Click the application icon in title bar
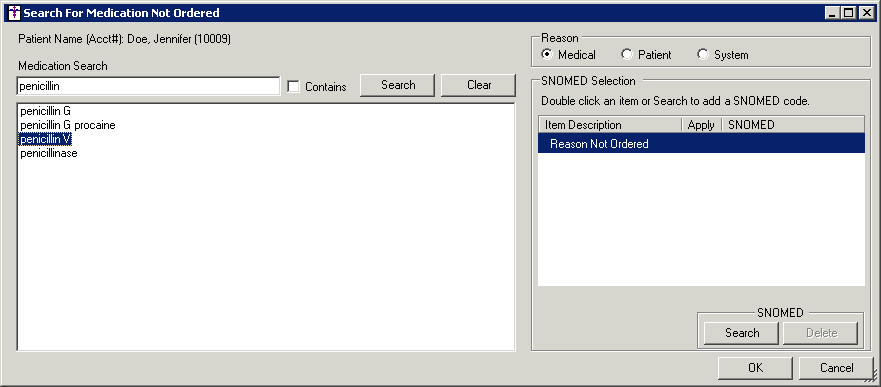Screen dimensions: 881x387 (15, 12)
